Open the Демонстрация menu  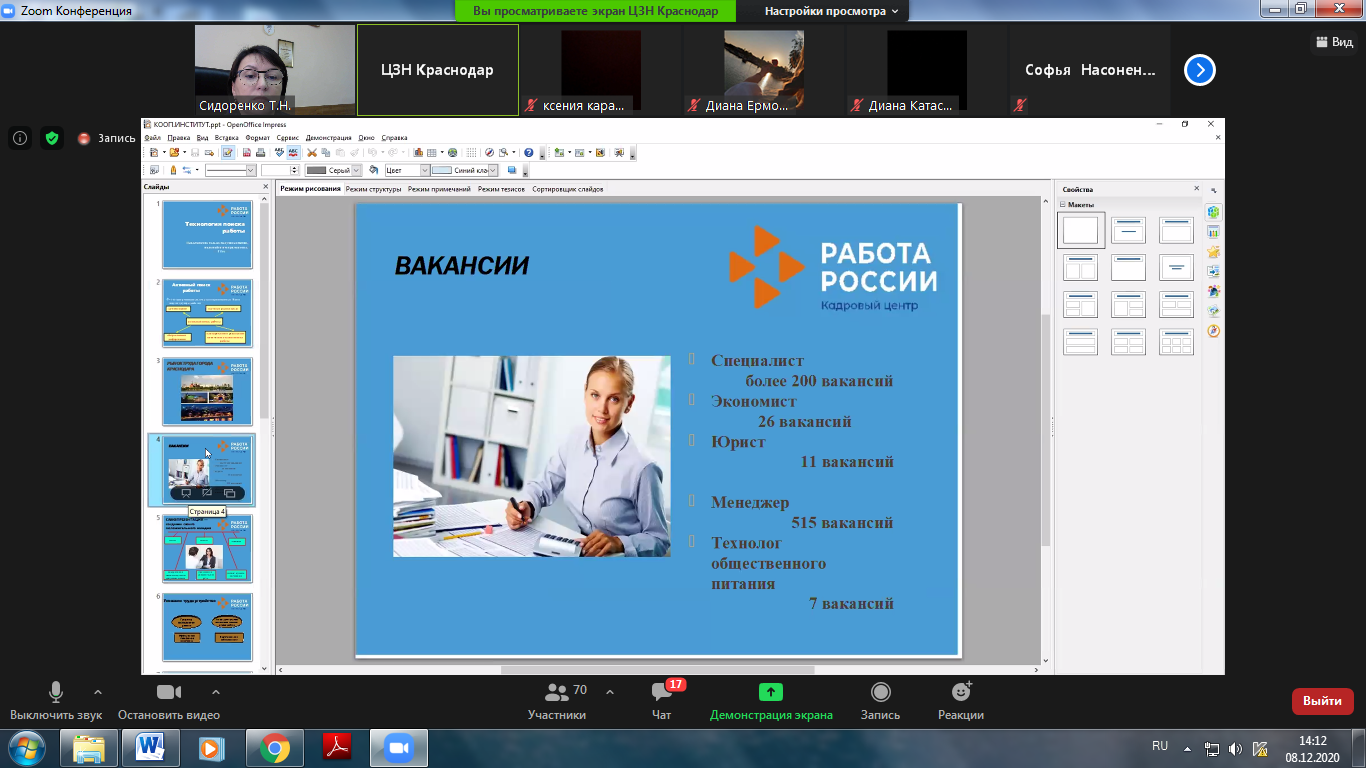pos(328,137)
